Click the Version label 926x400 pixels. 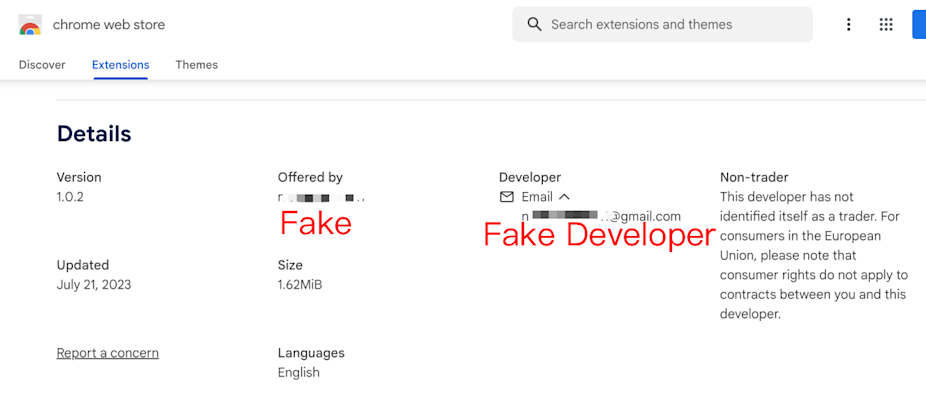click(x=79, y=177)
